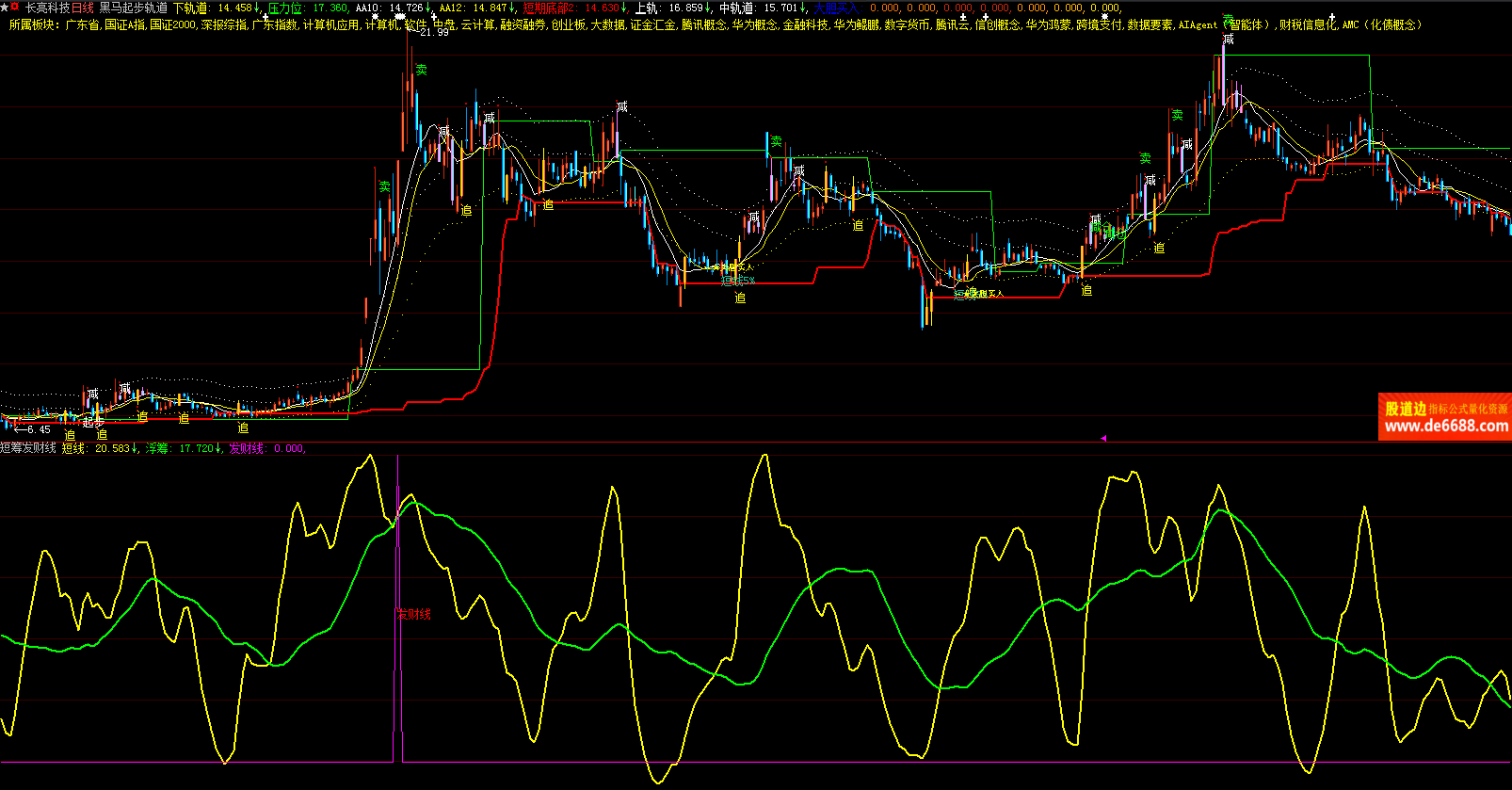Click the small magenta triangle marker above the sub-chart
Image resolution: width=1512 pixels, height=790 pixels.
click(1104, 438)
